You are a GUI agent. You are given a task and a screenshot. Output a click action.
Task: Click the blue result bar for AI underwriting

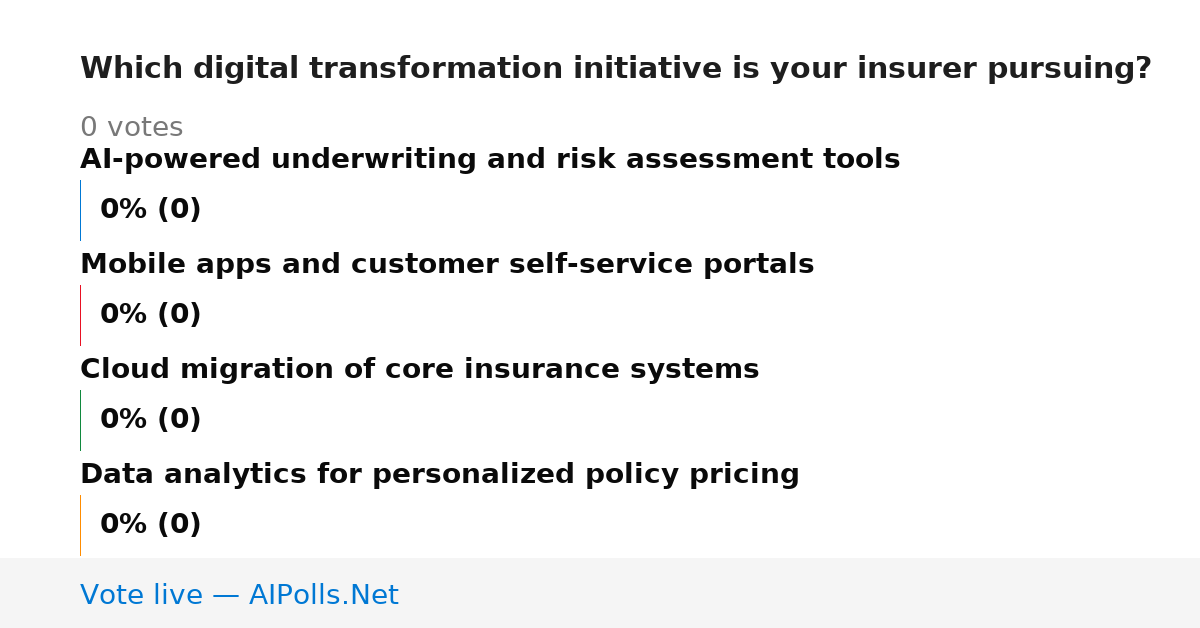[80, 210]
